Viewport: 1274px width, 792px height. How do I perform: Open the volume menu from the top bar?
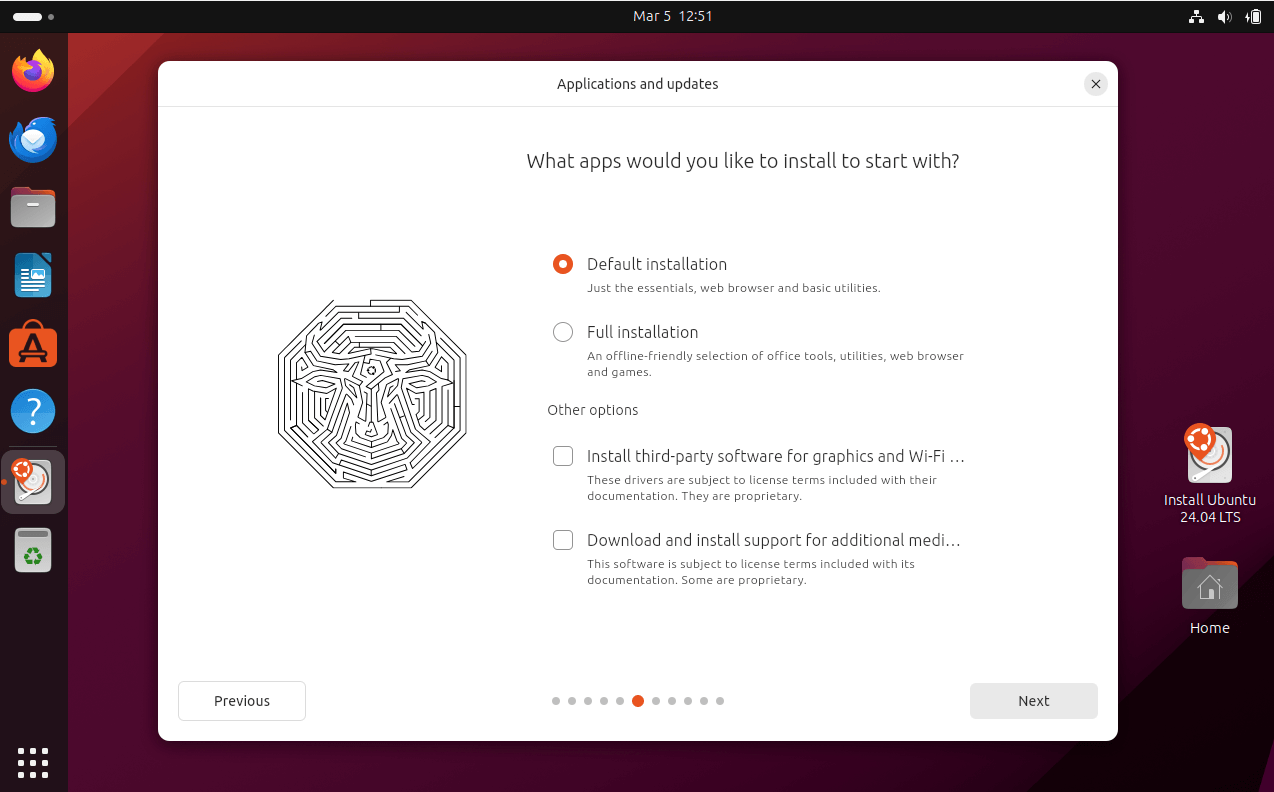[x=1224, y=16]
